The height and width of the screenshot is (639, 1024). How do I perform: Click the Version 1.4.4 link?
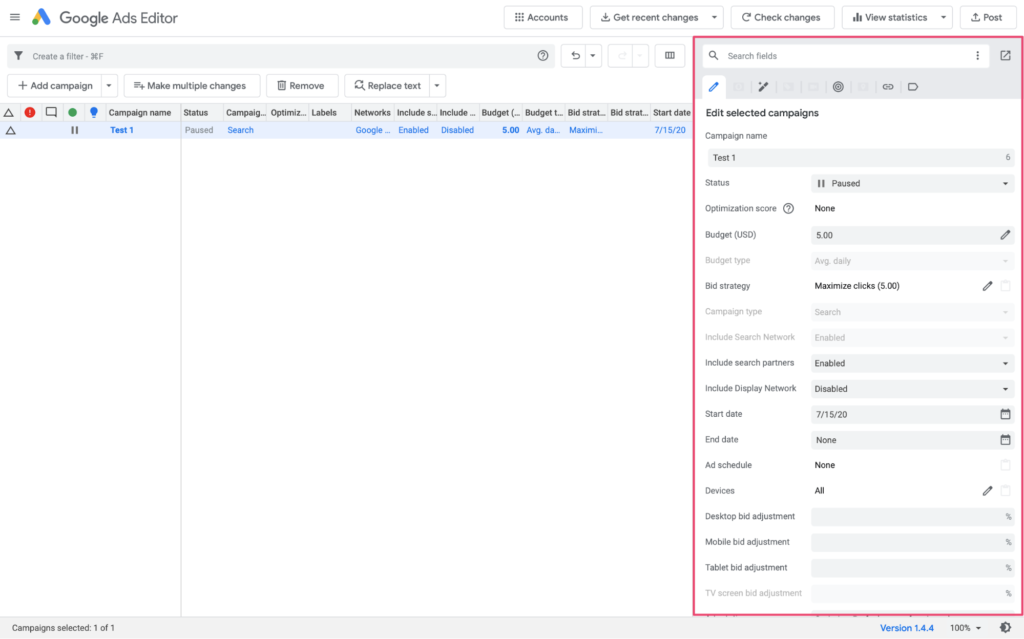[x=907, y=627]
